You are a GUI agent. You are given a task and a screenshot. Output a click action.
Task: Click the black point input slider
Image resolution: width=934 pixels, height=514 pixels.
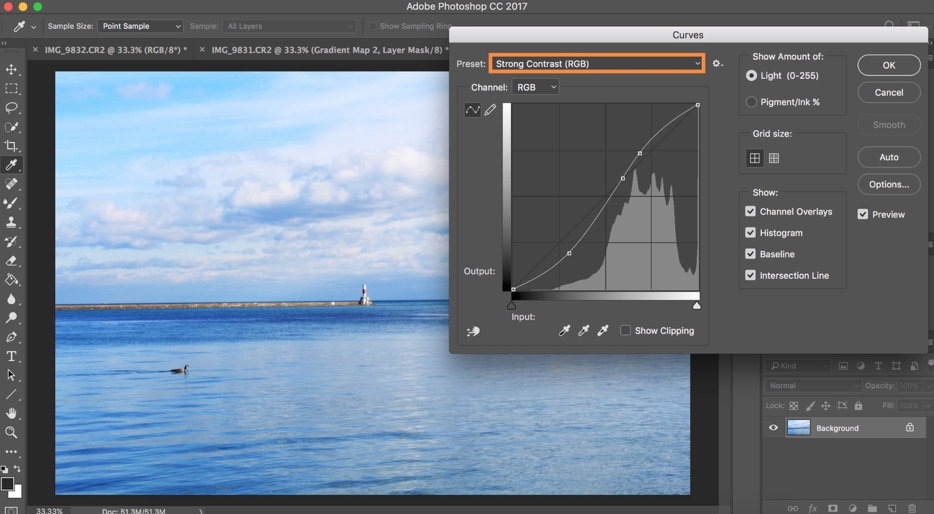tap(512, 306)
